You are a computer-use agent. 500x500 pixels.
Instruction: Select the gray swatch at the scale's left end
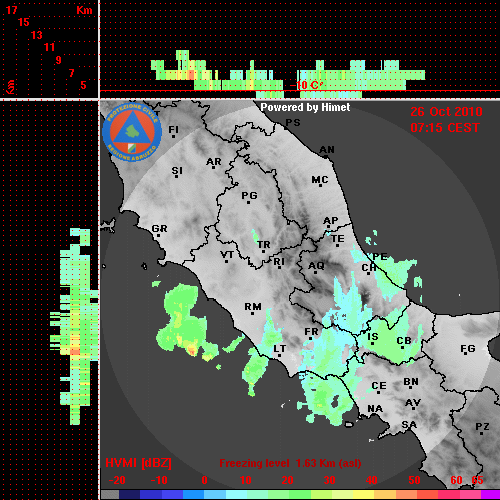(110, 495)
